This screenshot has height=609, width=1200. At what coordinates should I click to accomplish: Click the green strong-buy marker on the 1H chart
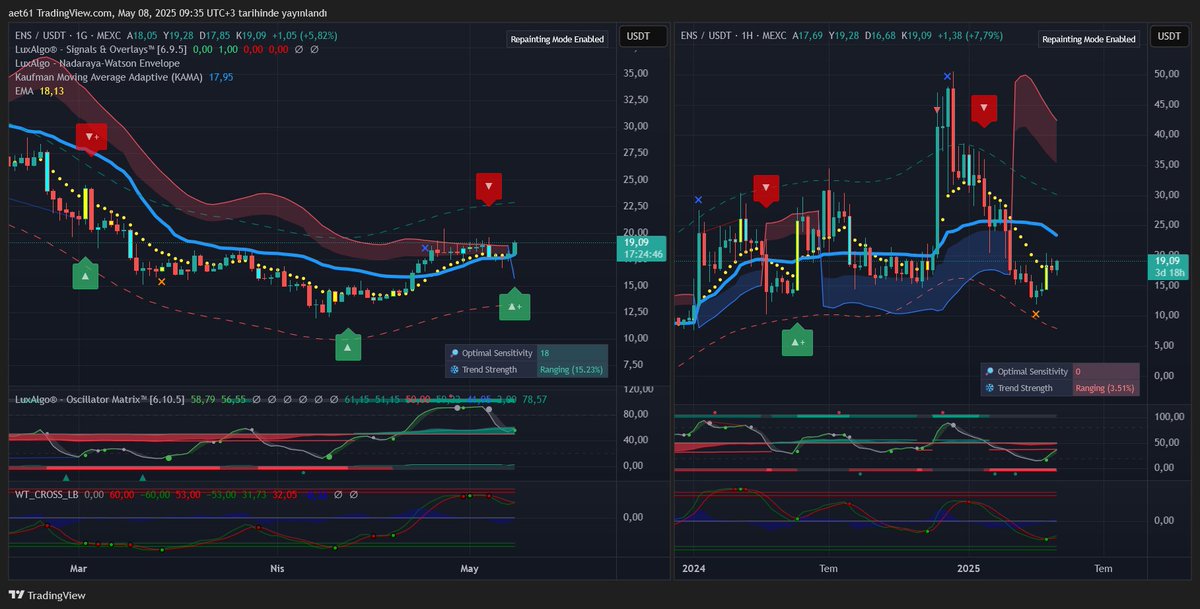[x=797, y=342]
